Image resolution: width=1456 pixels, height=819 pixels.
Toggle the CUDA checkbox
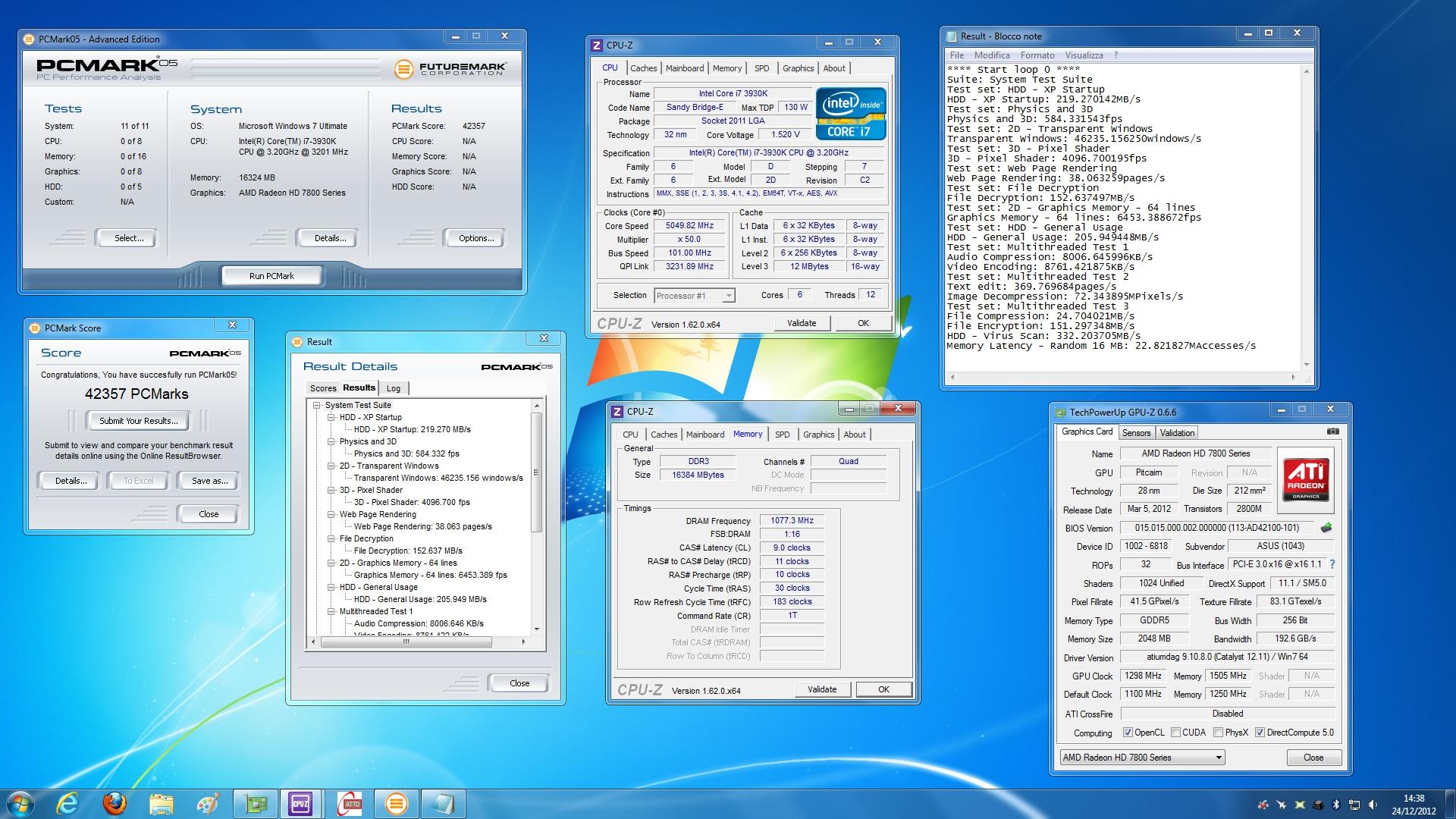click(1175, 733)
